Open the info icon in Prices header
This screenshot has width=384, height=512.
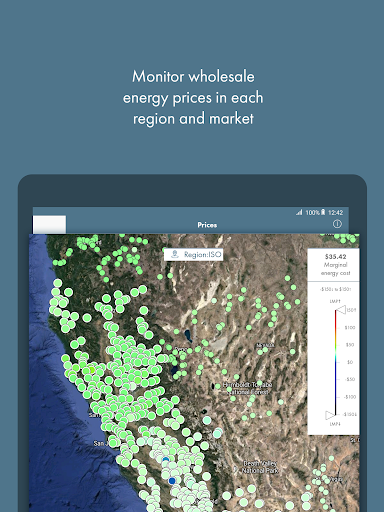coord(337,224)
